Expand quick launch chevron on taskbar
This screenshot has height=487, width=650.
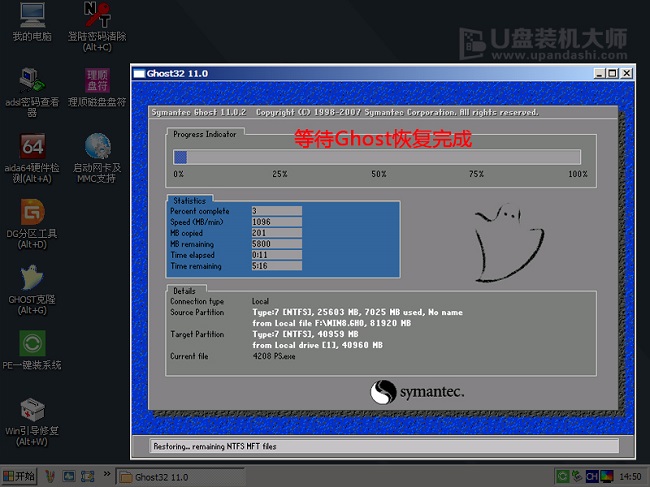(107, 476)
